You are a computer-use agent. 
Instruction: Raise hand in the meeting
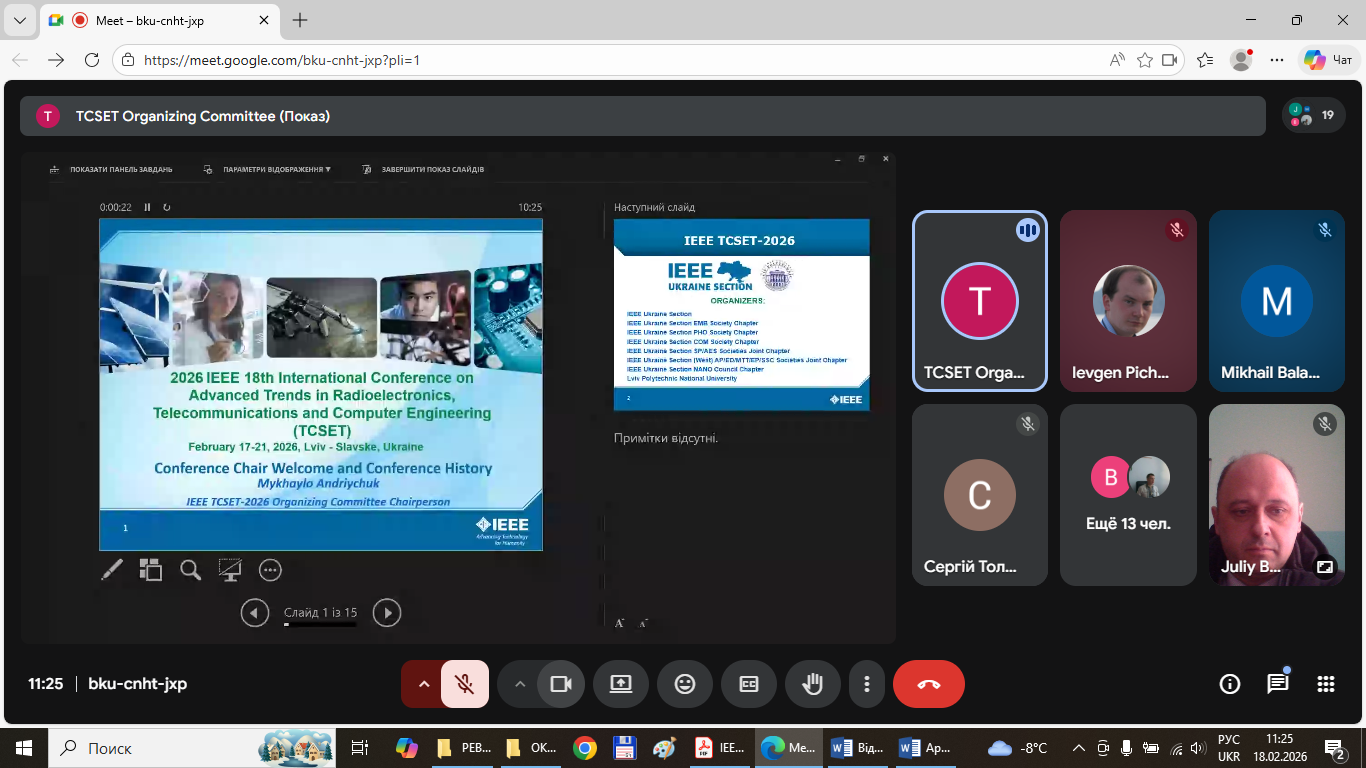coord(812,684)
